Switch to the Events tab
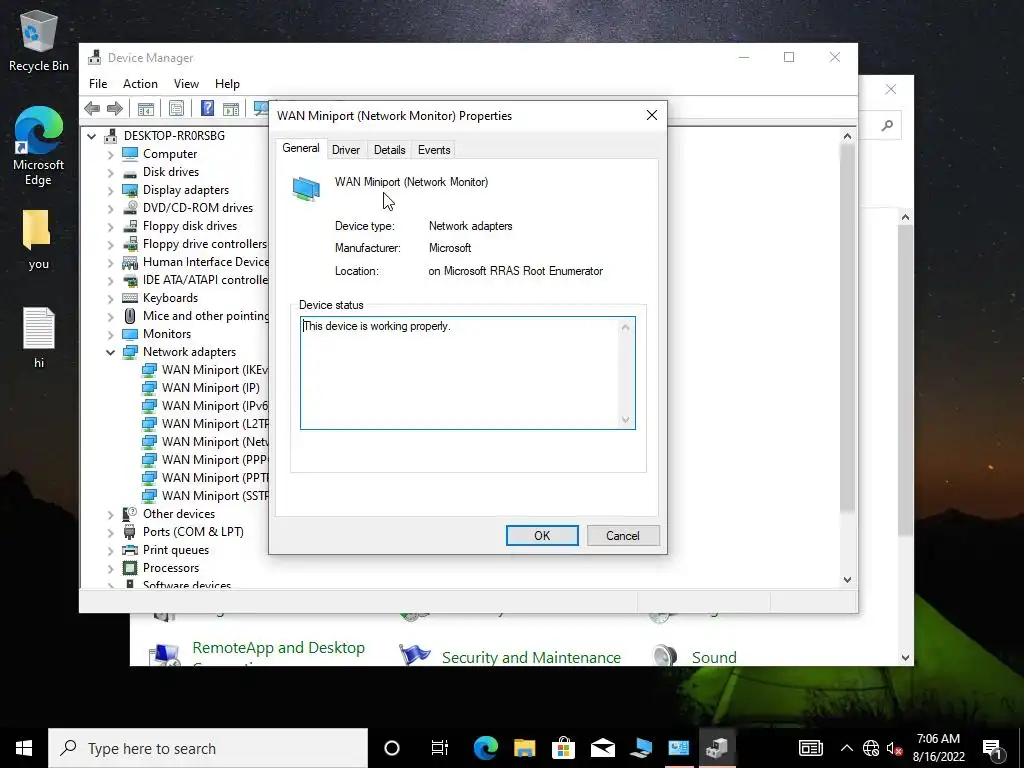 [434, 150]
